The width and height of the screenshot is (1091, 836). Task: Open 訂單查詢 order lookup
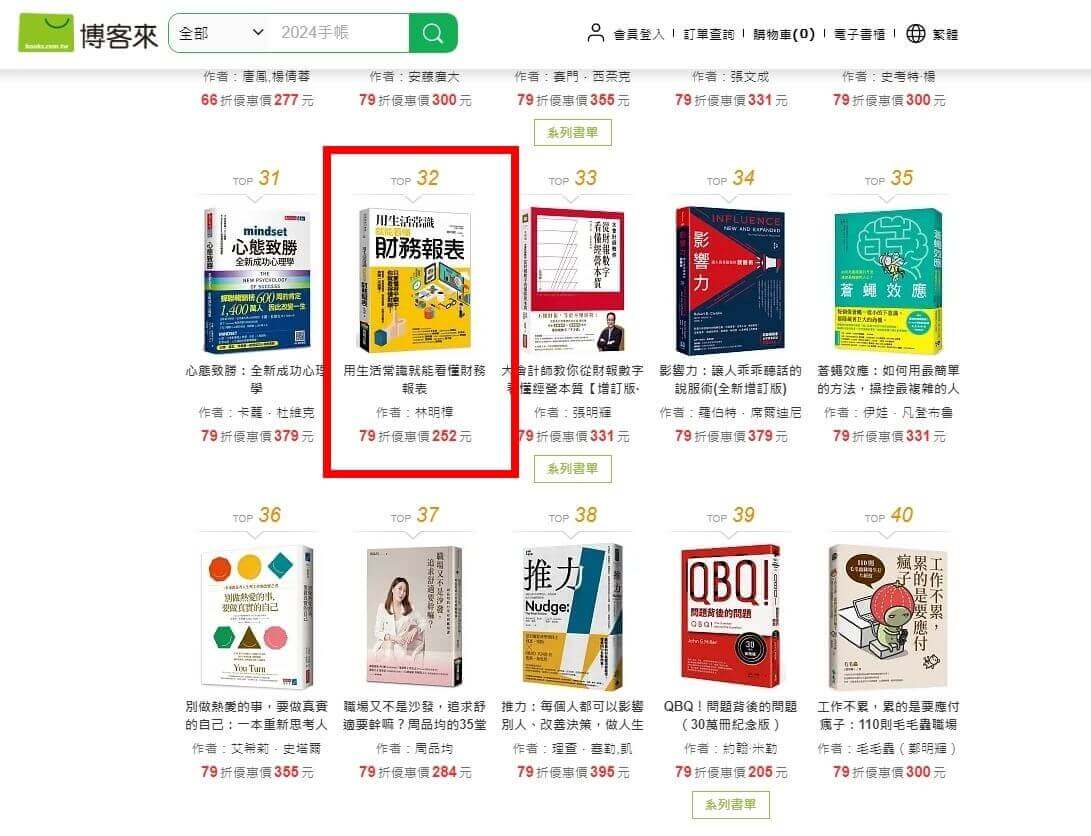pos(709,34)
